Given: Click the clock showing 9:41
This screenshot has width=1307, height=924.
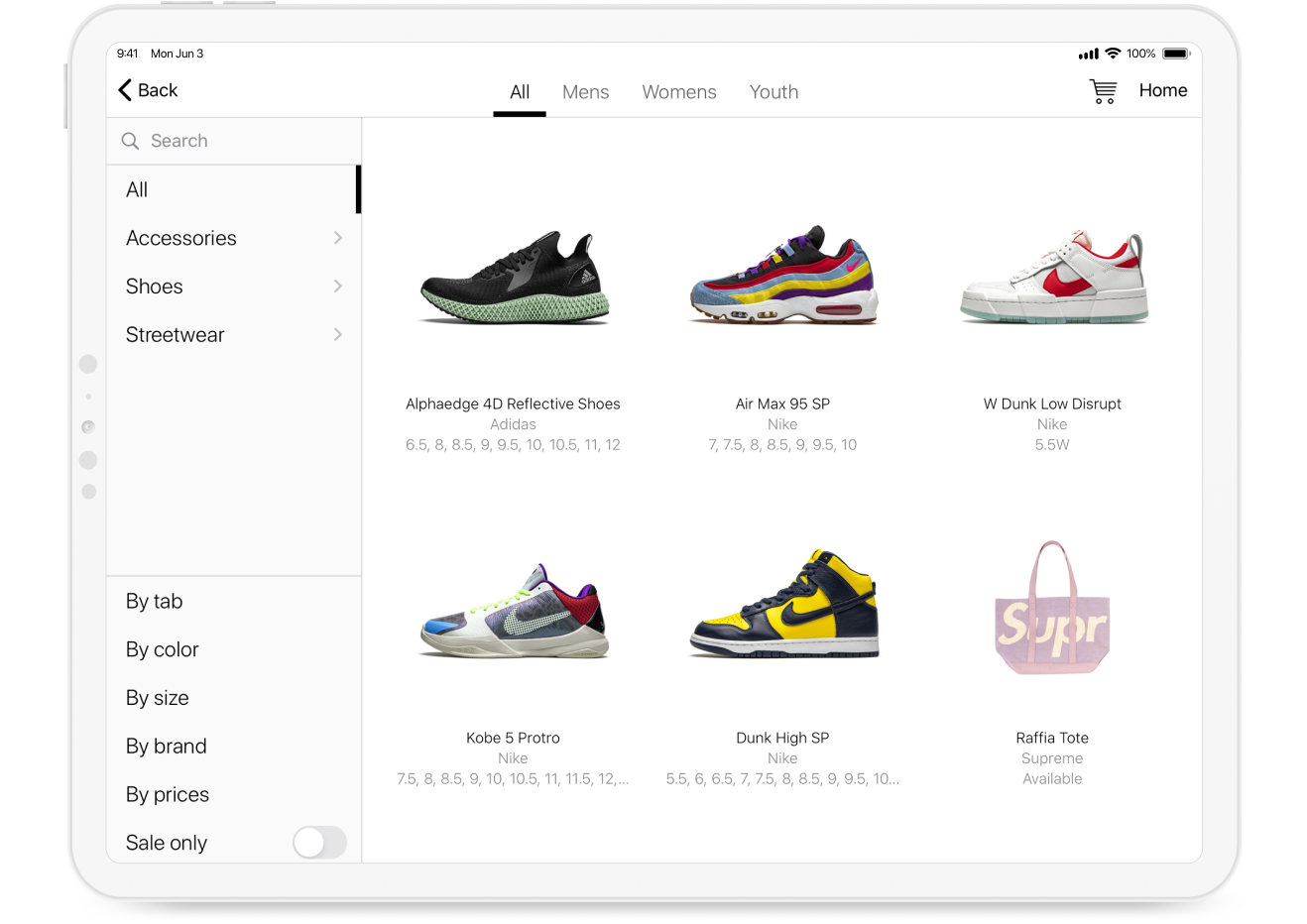Looking at the screenshot, I should tap(128, 54).
